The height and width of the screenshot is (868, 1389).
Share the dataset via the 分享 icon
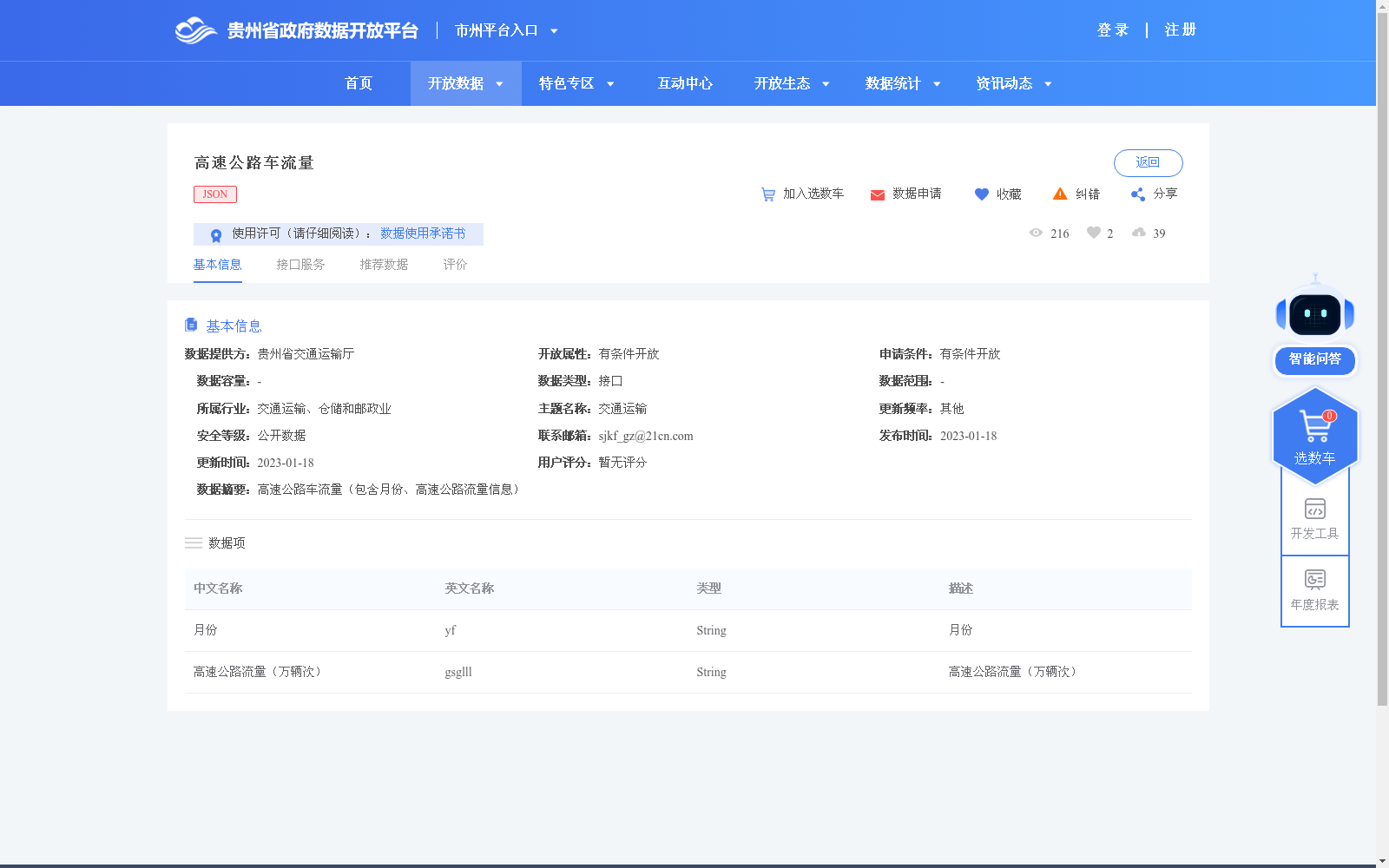point(1137,194)
